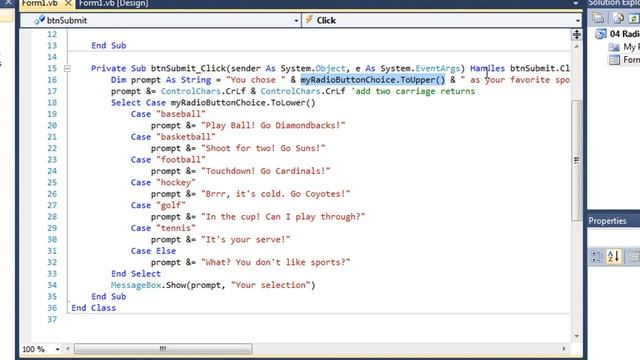This screenshot has height=360, width=640.
Task: Open the 100 % zoom level dropdown
Action: click(57, 349)
